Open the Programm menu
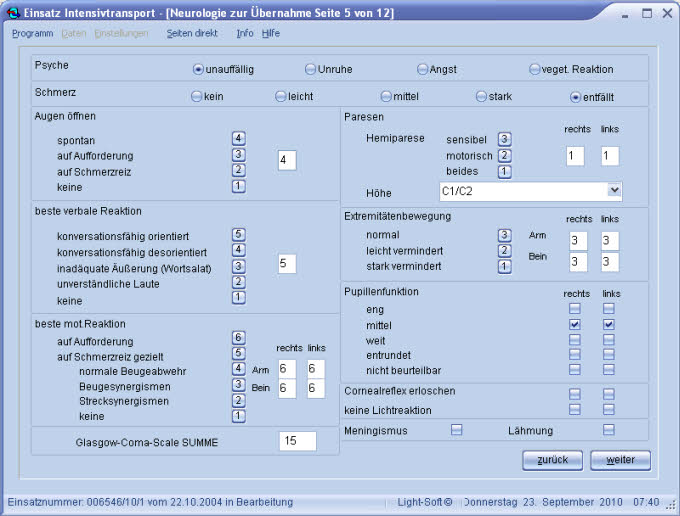680x516 pixels. [x=33, y=33]
